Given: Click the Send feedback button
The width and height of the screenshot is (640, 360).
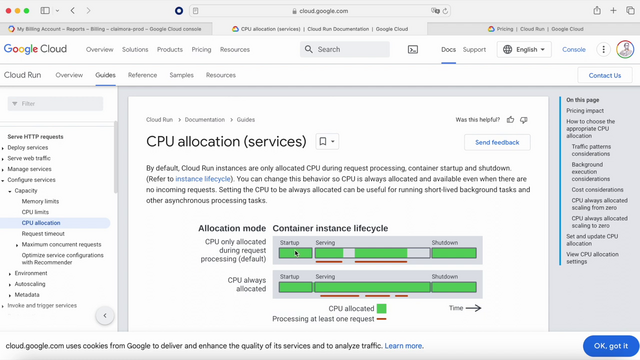Looking at the screenshot, I should click(497, 142).
